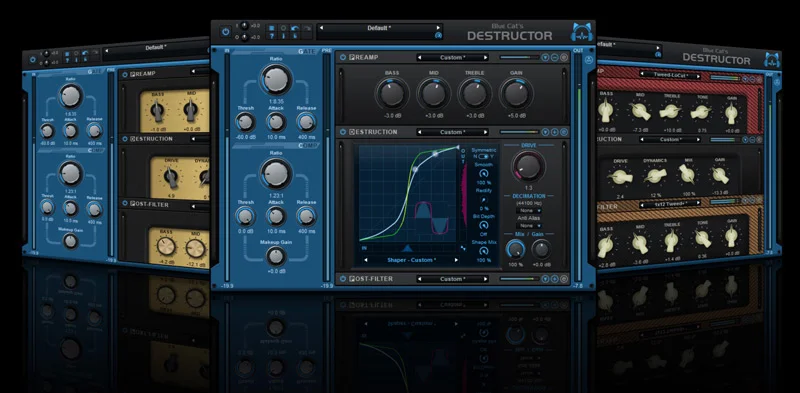Click the Gate Ratio knob in the center window
Screen dimensions: 800x393
pyautogui.click(x=276, y=80)
